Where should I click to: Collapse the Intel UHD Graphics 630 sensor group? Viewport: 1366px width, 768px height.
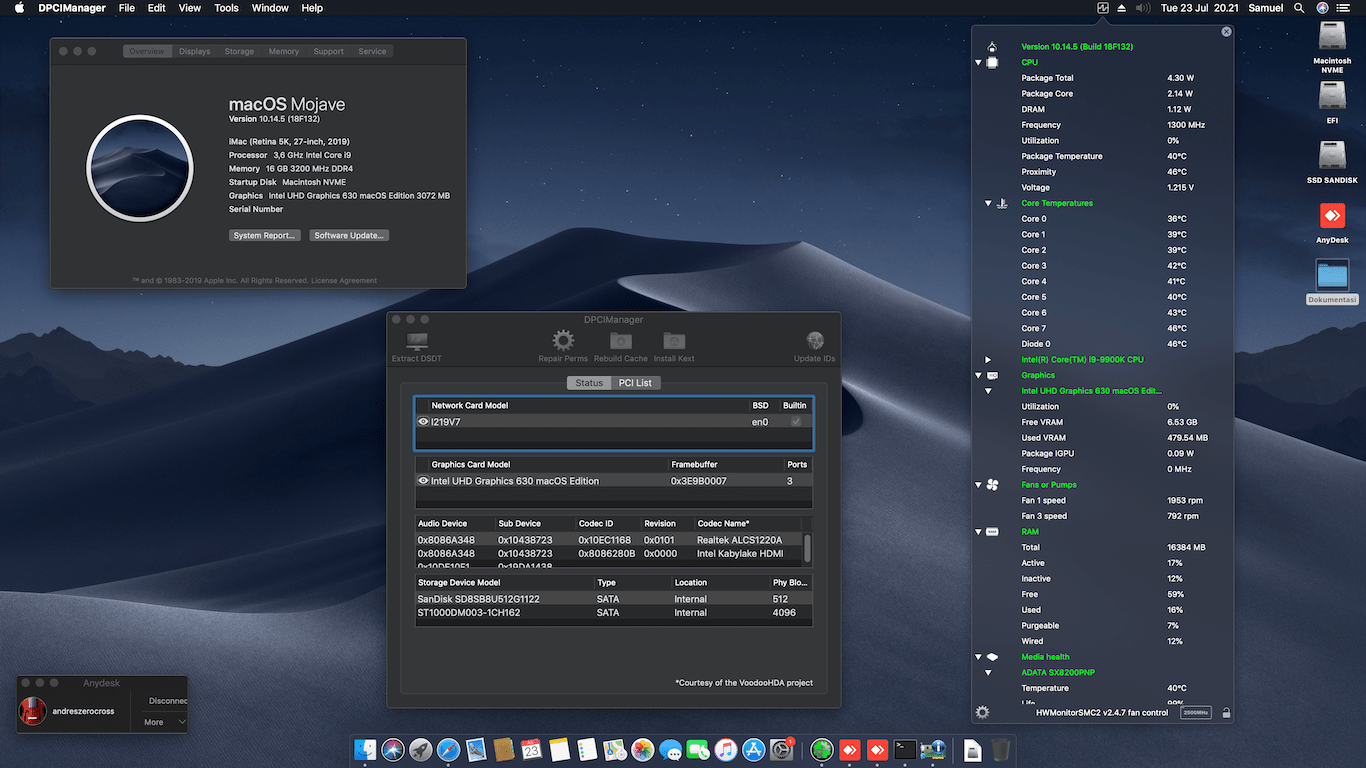[988, 391]
